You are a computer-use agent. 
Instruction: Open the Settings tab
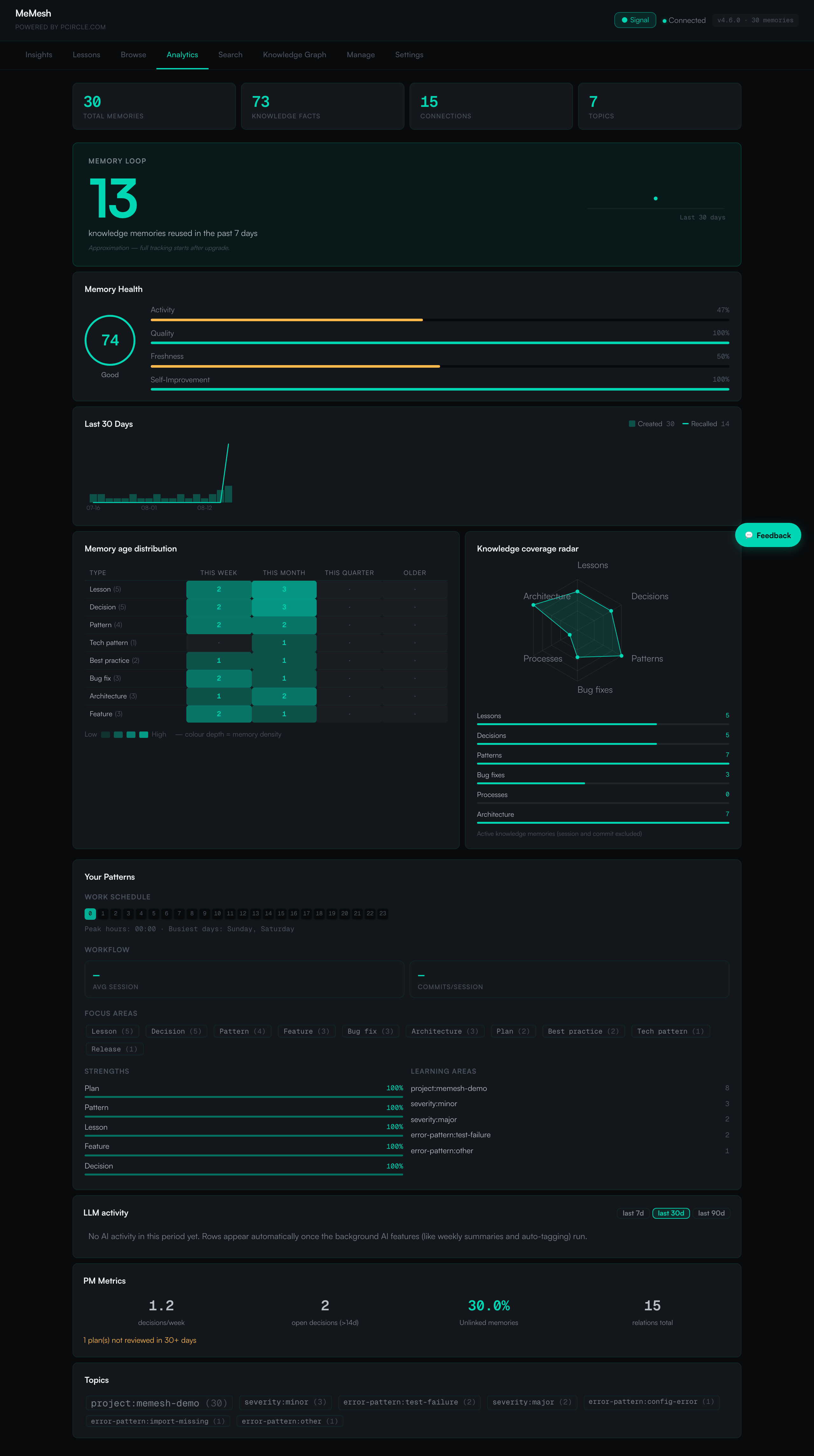click(409, 55)
